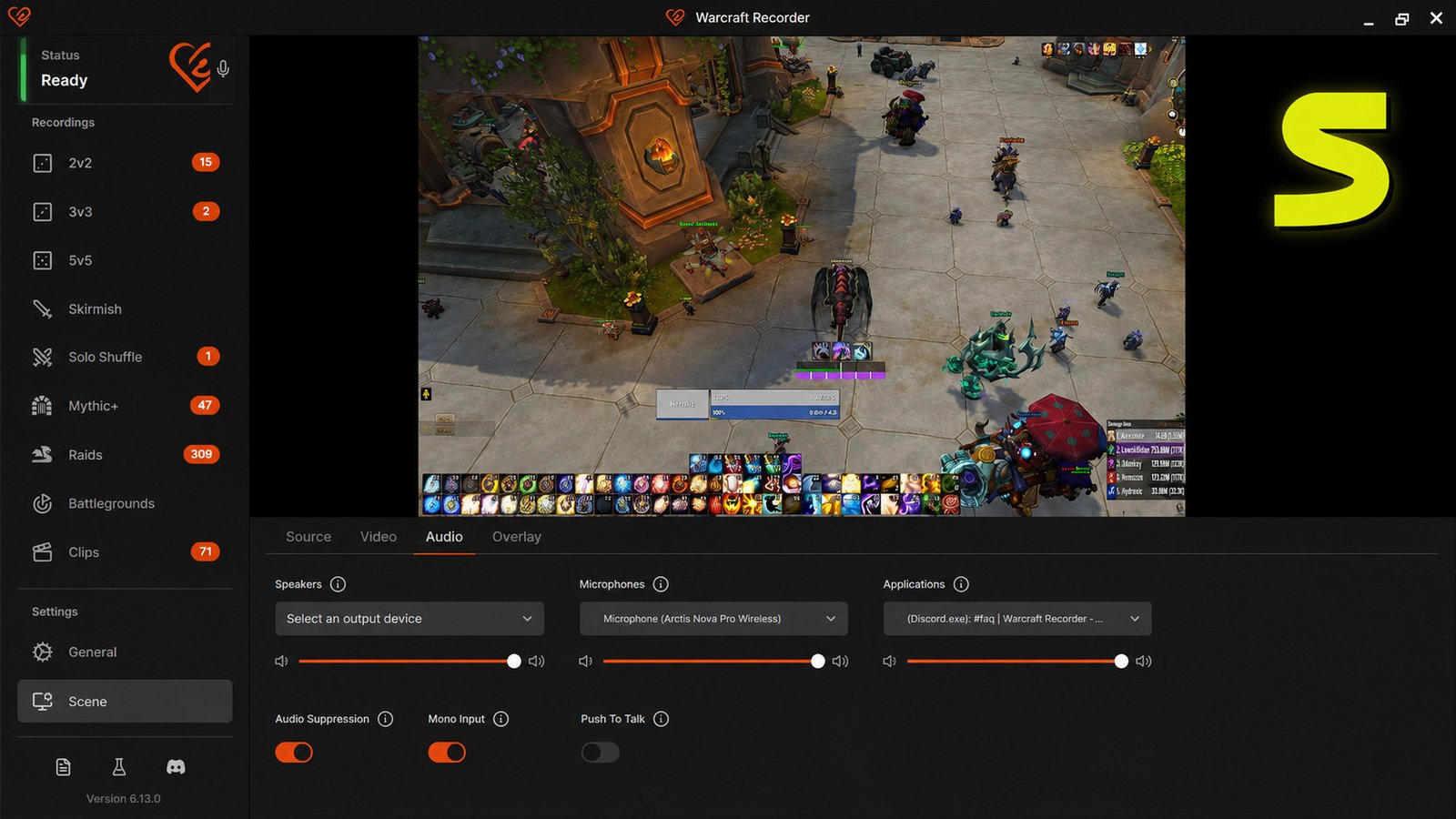1456x819 pixels.
Task: Disable the Mono Input toggle
Action: [447, 753]
